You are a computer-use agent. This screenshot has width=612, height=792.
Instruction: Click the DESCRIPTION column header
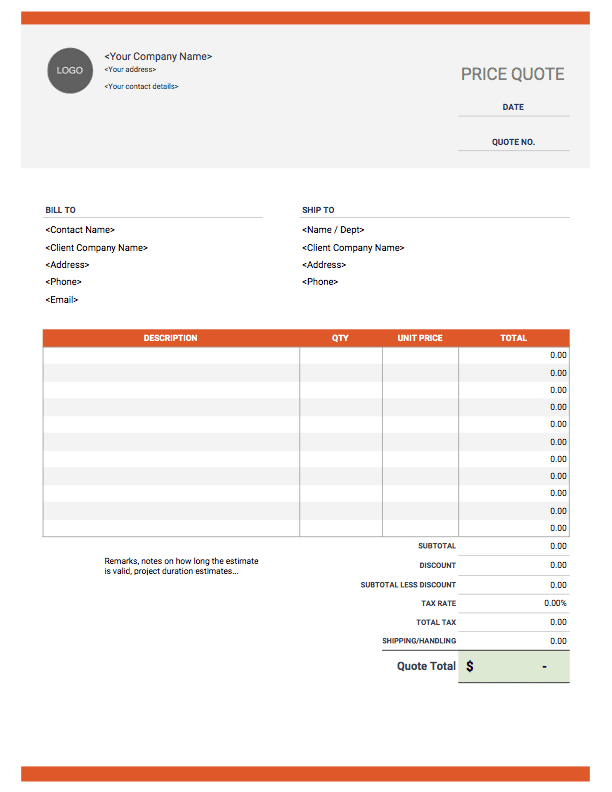click(171, 338)
